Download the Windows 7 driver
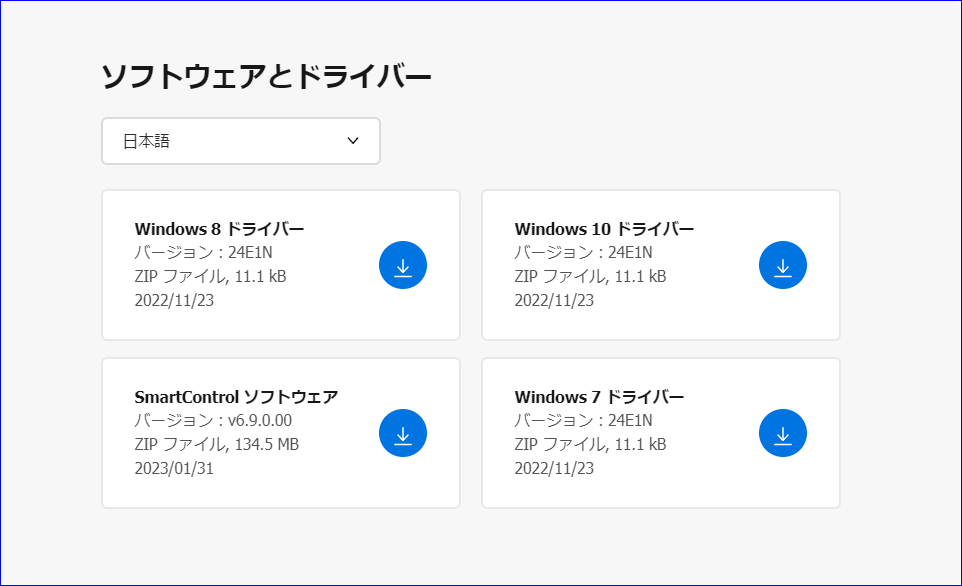This screenshot has width=962, height=586. pos(782,432)
